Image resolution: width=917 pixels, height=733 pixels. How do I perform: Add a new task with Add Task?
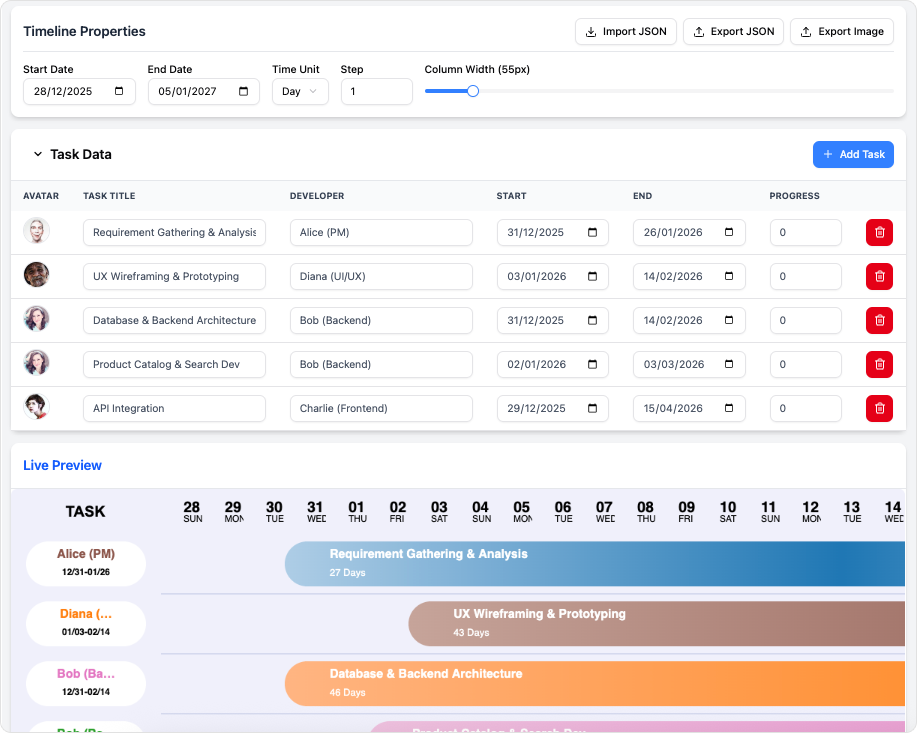tap(852, 155)
